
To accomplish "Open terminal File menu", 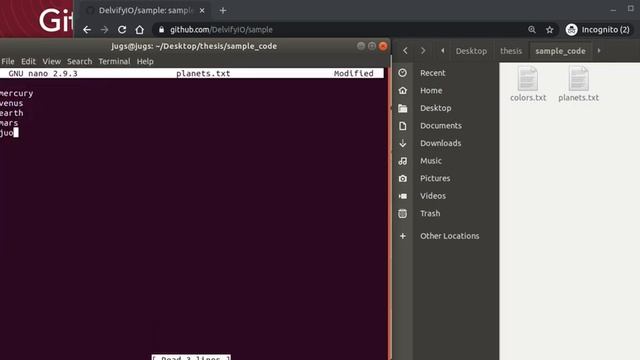I will [x=8, y=61].
